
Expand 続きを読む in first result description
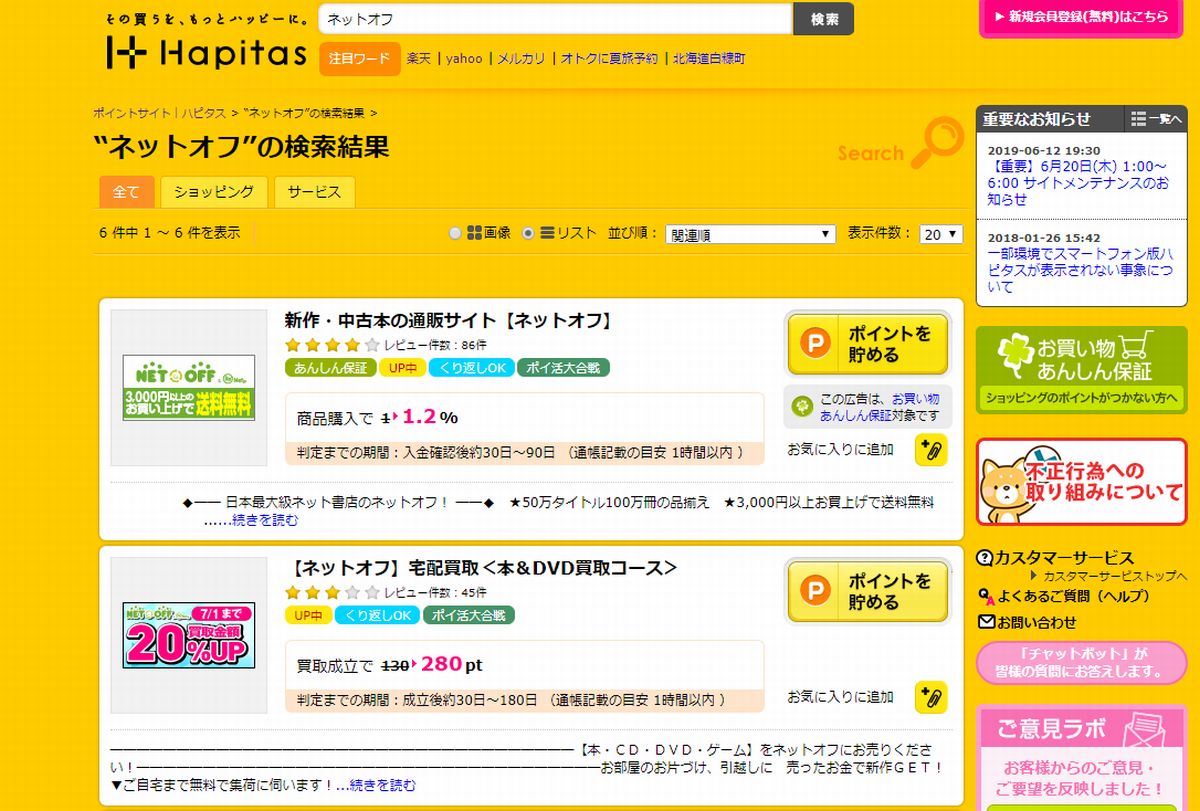pyautogui.click(x=265, y=520)
